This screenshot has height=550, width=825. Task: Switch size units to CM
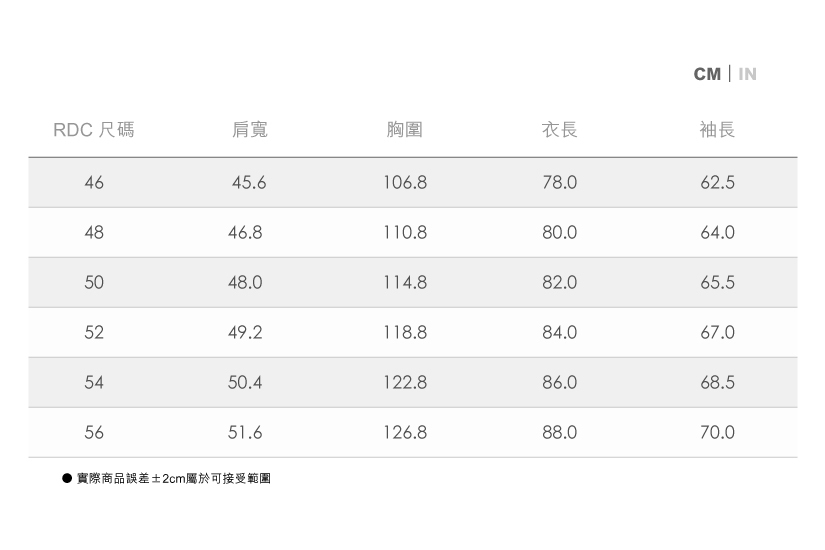point(707,74)
